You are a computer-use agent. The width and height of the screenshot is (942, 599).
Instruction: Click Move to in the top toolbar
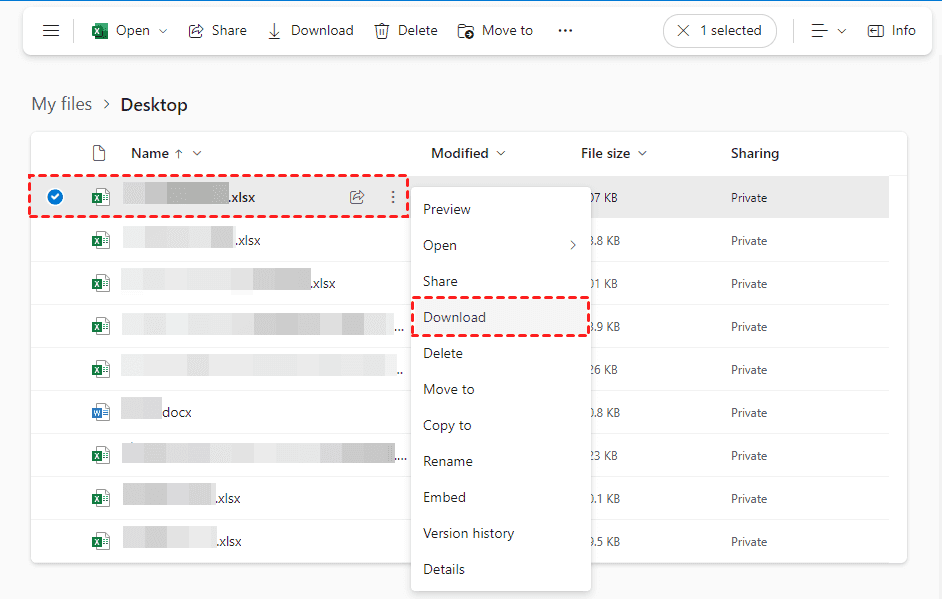(x=495, y=31)
